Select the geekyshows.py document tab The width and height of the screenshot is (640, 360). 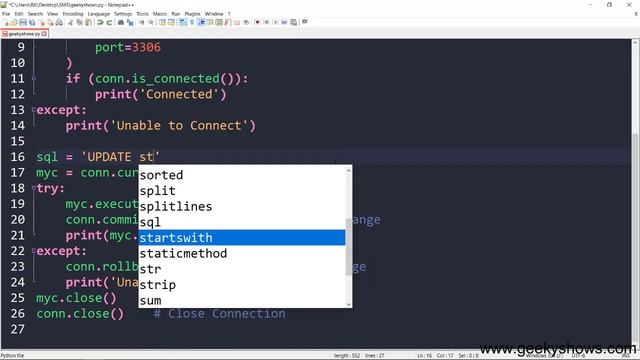coord(24,34)
